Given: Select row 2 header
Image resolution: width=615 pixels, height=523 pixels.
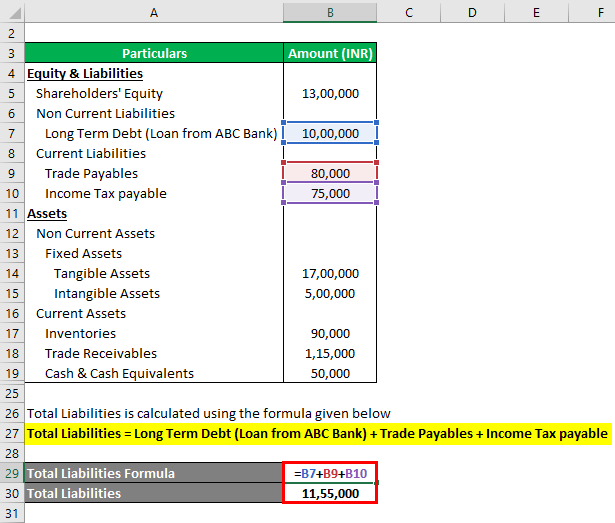Looking at the screenshot, I should click(12, 33).
